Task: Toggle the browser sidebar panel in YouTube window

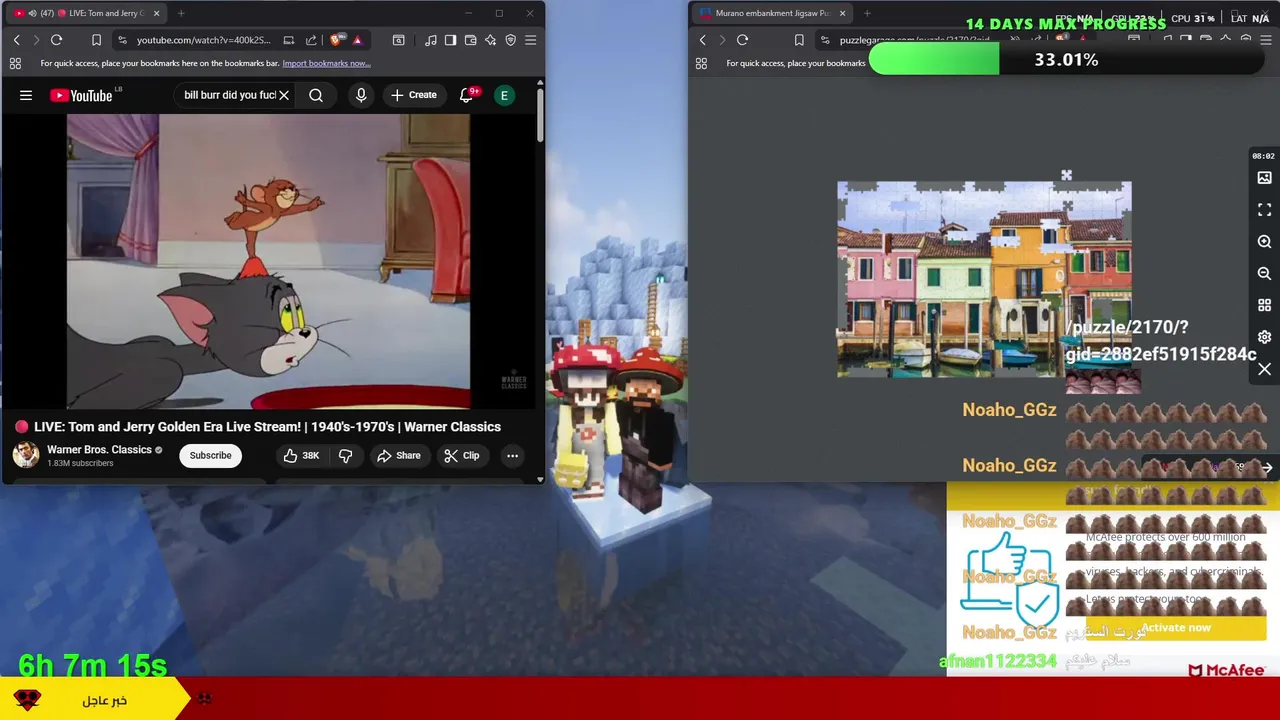Action: [x=450, y=40]
